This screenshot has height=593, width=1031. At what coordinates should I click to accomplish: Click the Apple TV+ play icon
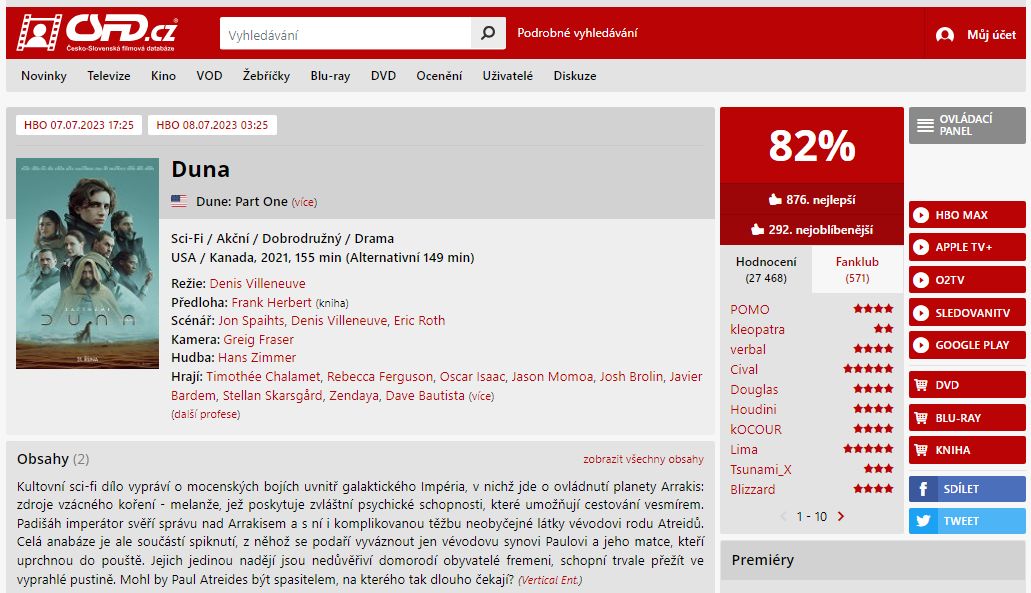pyautogui.click(x=921, y=247)
